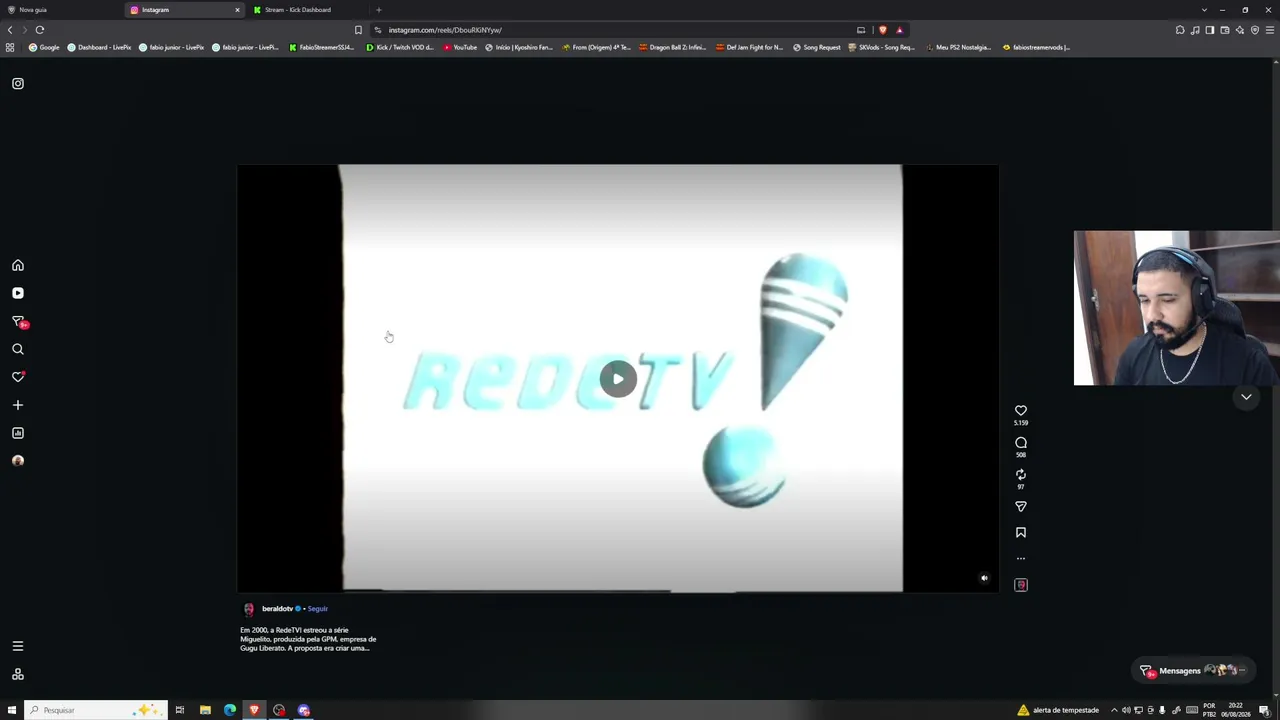Follow beraldotv with Seguir

[318, 609]
